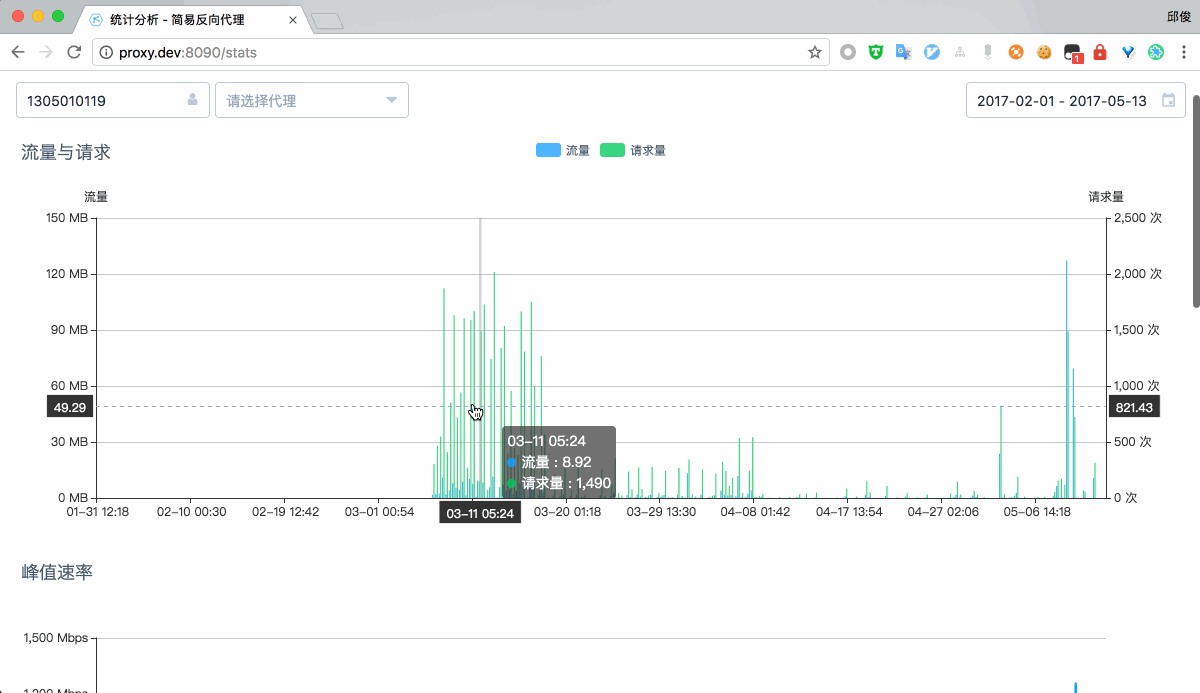Open the sitemap tree extension

click(960, 52)
